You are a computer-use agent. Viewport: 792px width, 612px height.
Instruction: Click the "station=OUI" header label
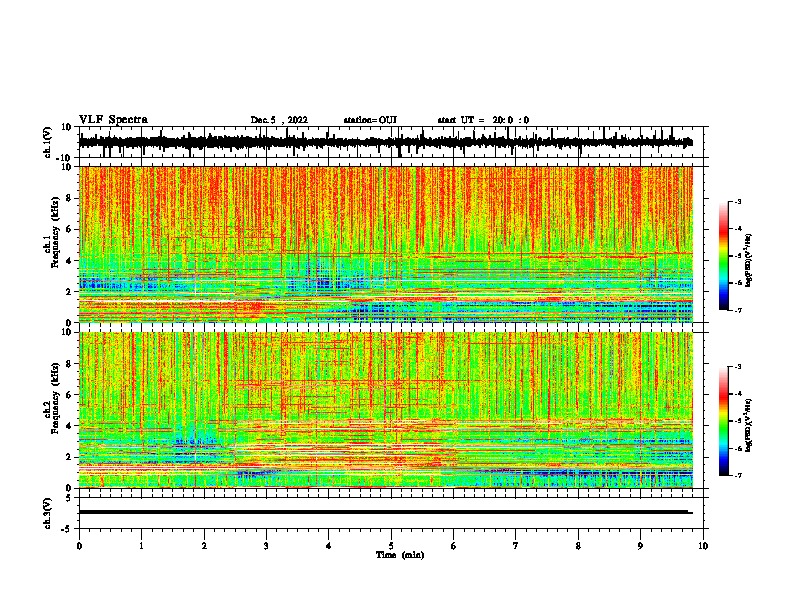point(370,120)
